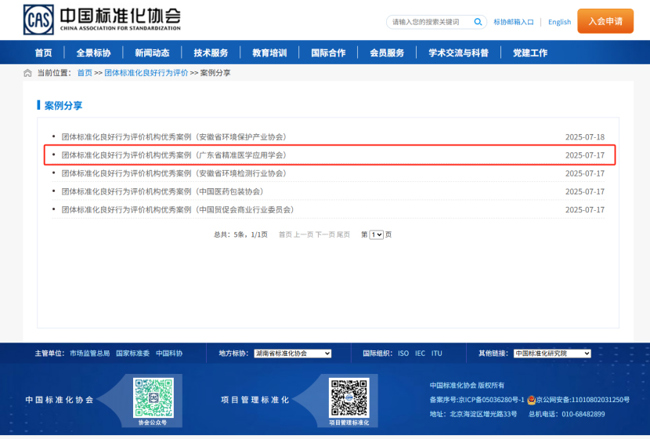Select the 技术服务 nav item
This screenshot has height=439, width=650.
pyautogui.click(x=211, y=53)
